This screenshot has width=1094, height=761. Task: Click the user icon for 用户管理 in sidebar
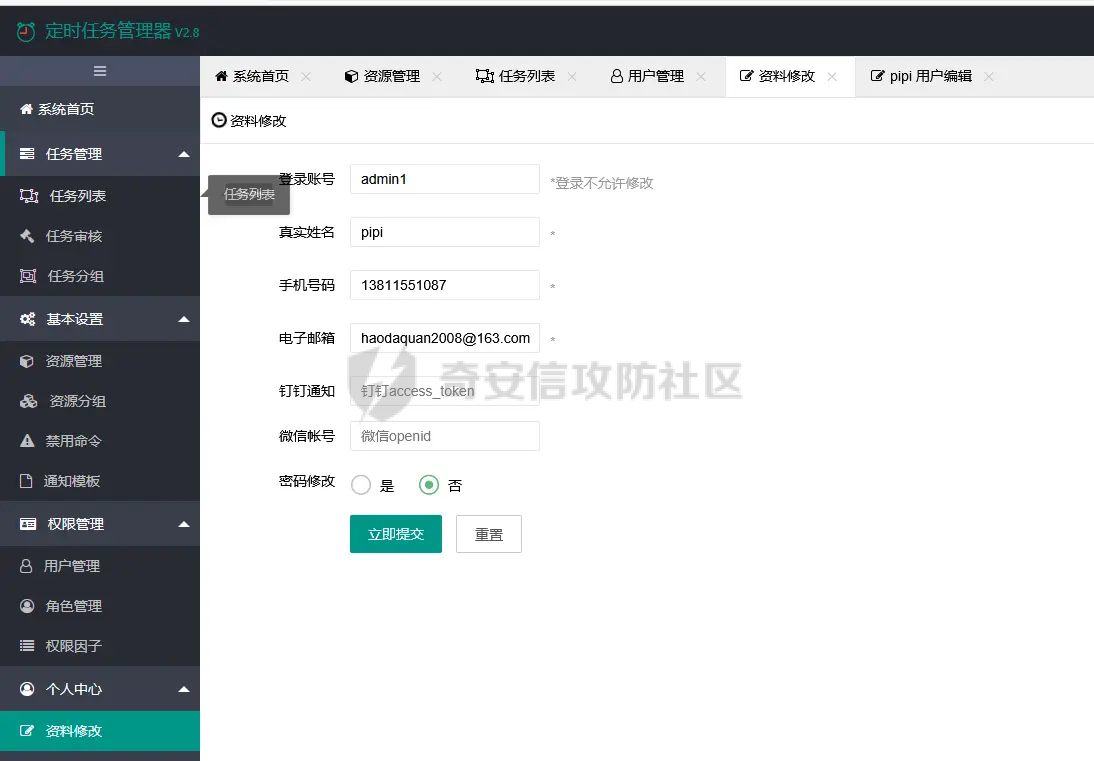26,566
